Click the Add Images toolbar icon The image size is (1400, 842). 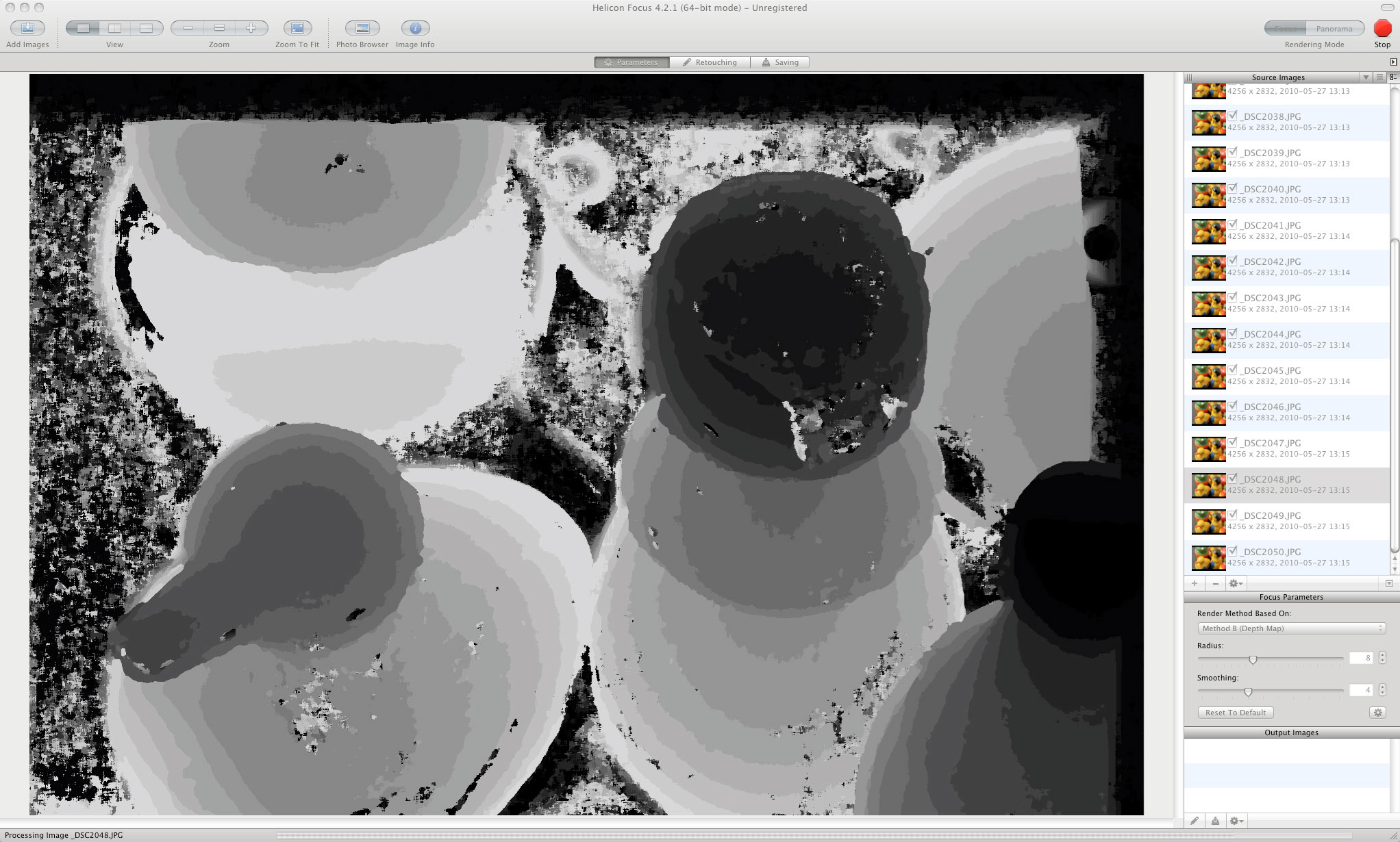tap(27, 28)
